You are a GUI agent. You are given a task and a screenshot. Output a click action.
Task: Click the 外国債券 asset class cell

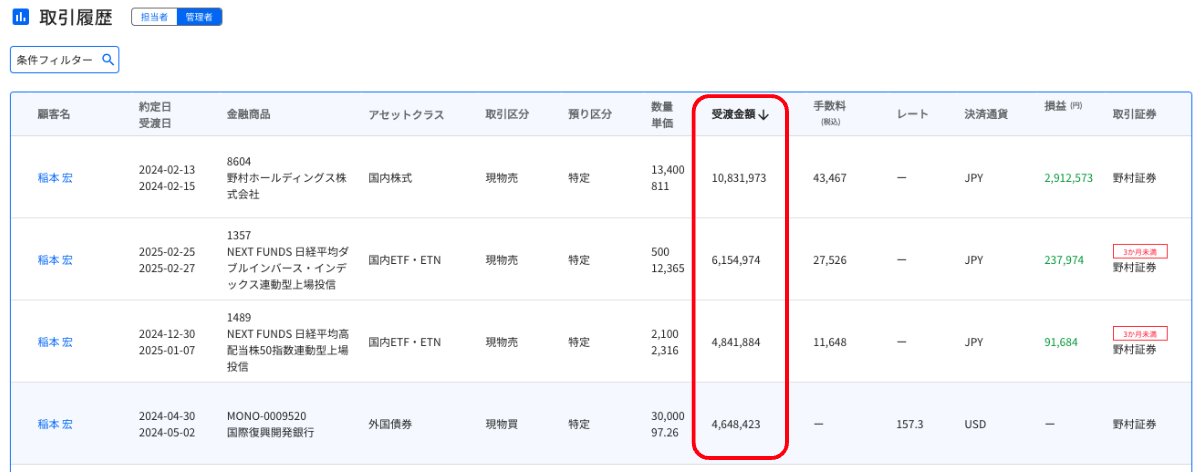[390, 424]
